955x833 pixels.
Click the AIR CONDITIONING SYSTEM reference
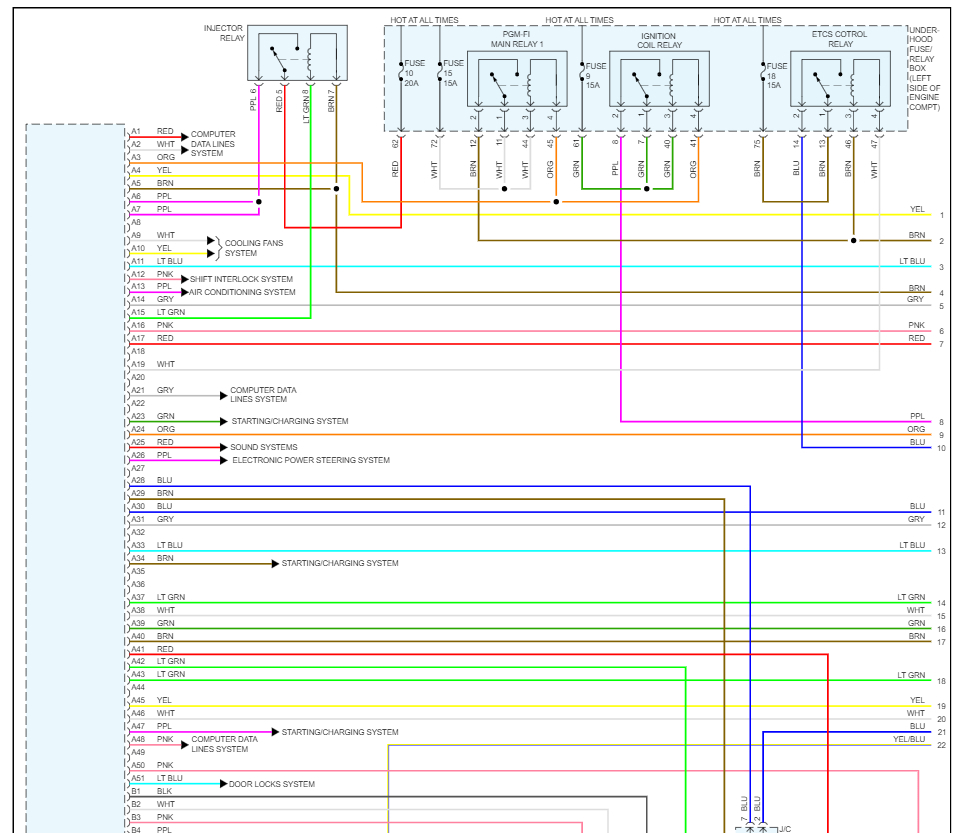(x=242, y=292)
